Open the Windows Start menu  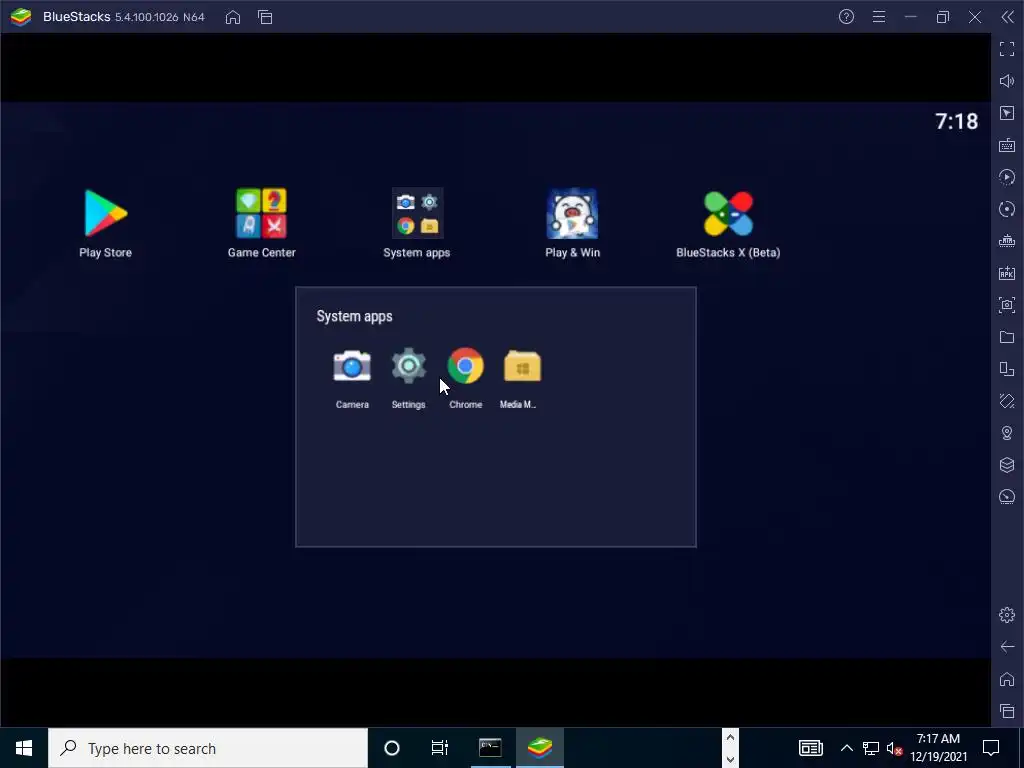(24, 748)
